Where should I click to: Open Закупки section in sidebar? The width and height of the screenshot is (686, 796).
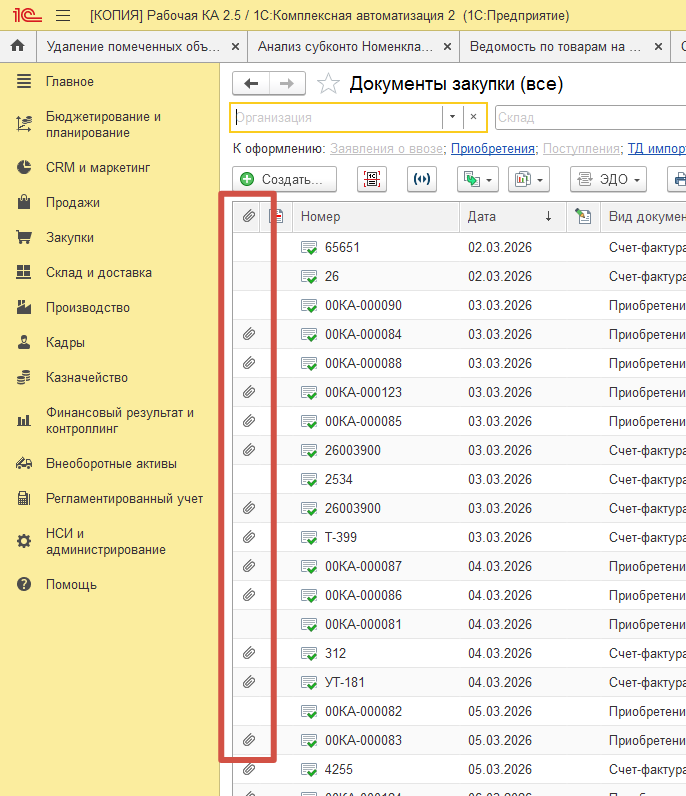[x=70, y=237]
